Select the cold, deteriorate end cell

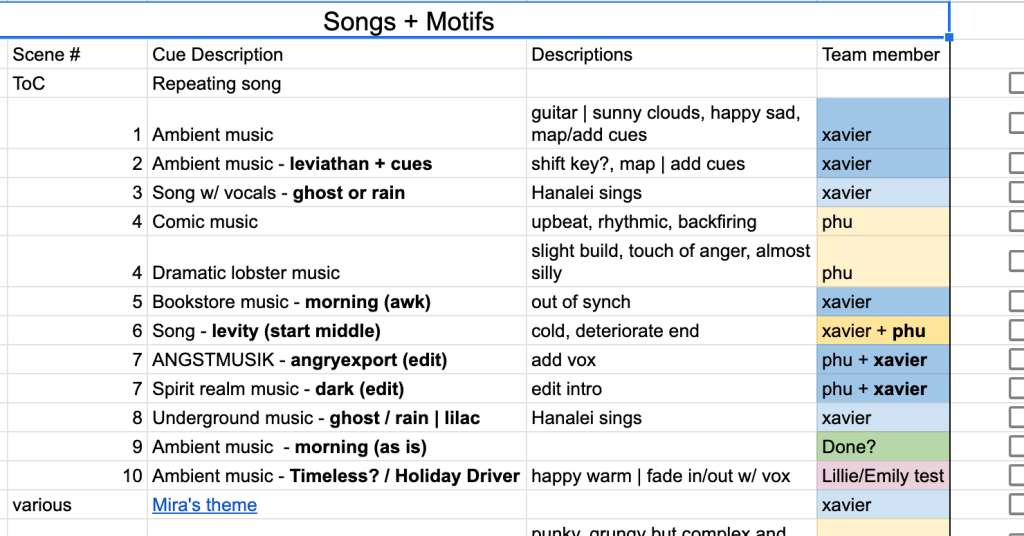[x=672, y=331]
